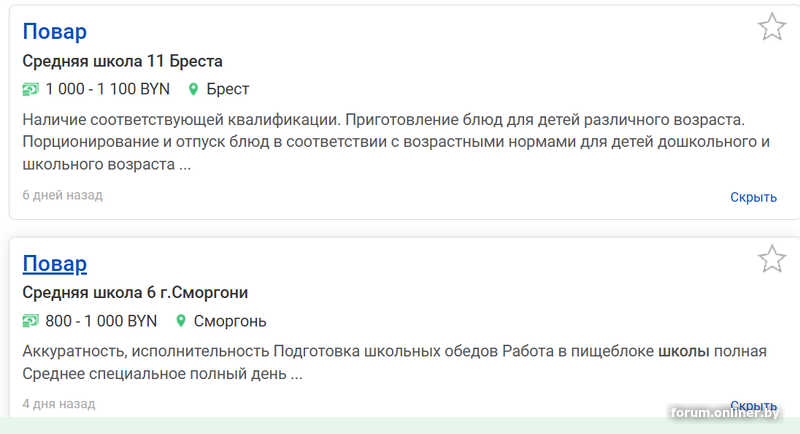The width and height of the screenshot is (800, 434).
Task: Star the Сморгонь school cook vacancy
Action: click(x=771, y=260)
